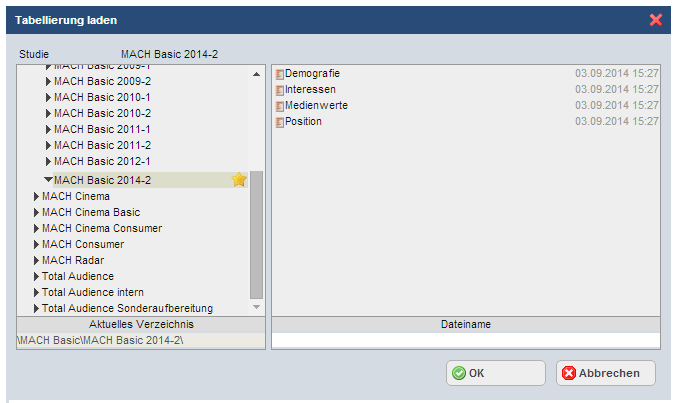The width and height of the screenshot is (676, 403).
Task: Select MACH Basic 2009-2 tree item
Action: click(102, 81)
